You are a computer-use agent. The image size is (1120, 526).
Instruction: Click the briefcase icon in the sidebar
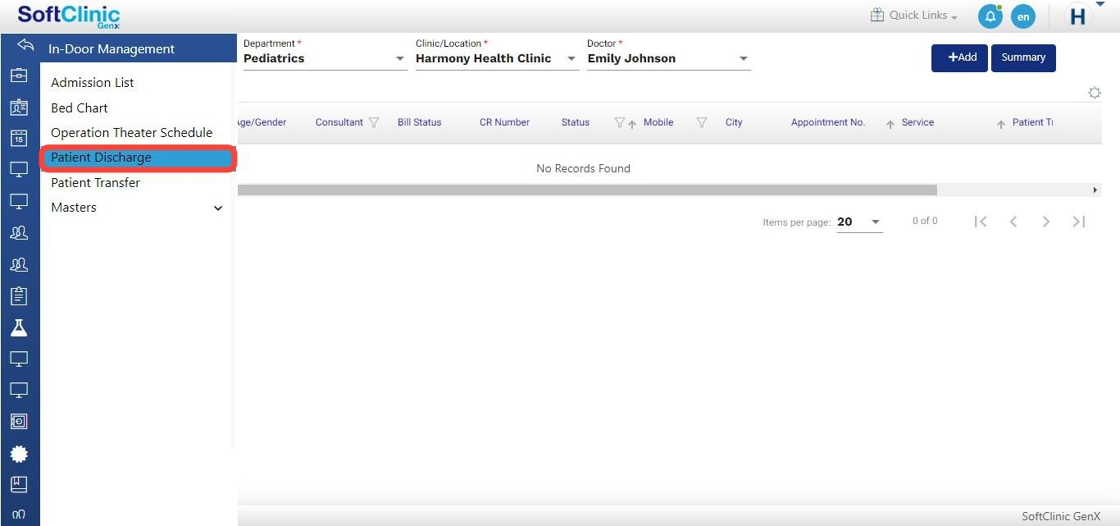tap(18, 75)
